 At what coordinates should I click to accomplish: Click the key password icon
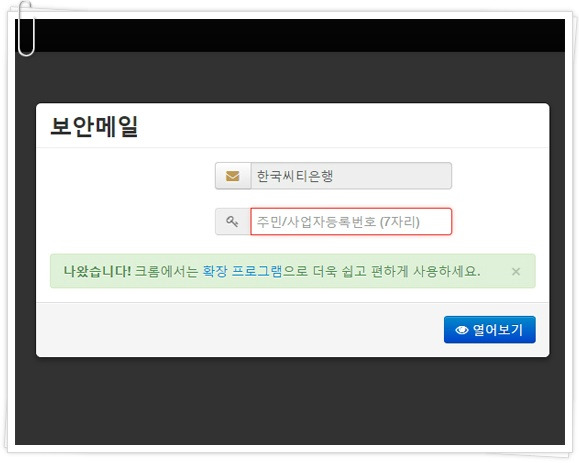[x=232, y=222]
